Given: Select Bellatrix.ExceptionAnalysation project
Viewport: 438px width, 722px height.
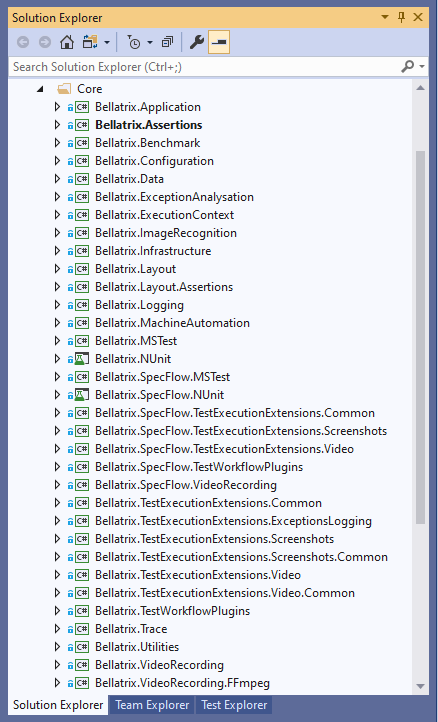Looking at the screenshot, I should coord(174,197).
